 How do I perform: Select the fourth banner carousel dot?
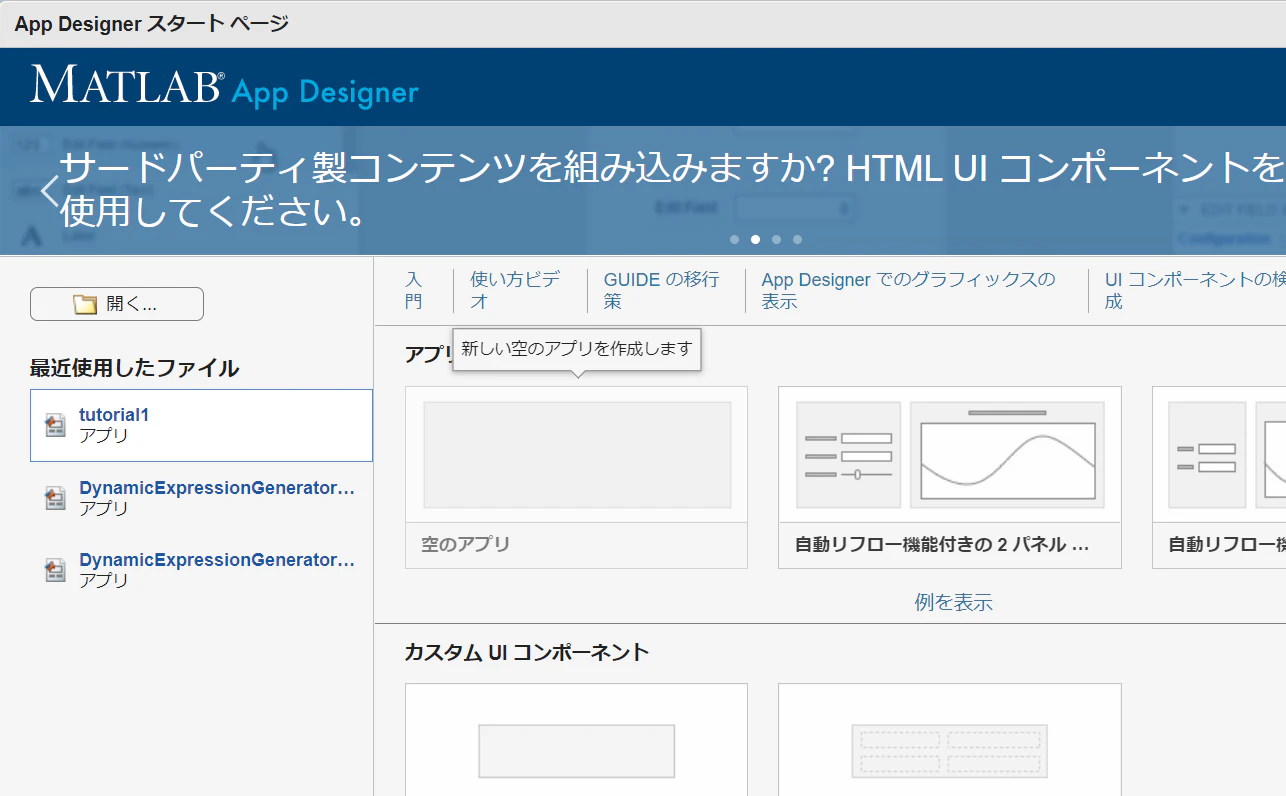797,239
